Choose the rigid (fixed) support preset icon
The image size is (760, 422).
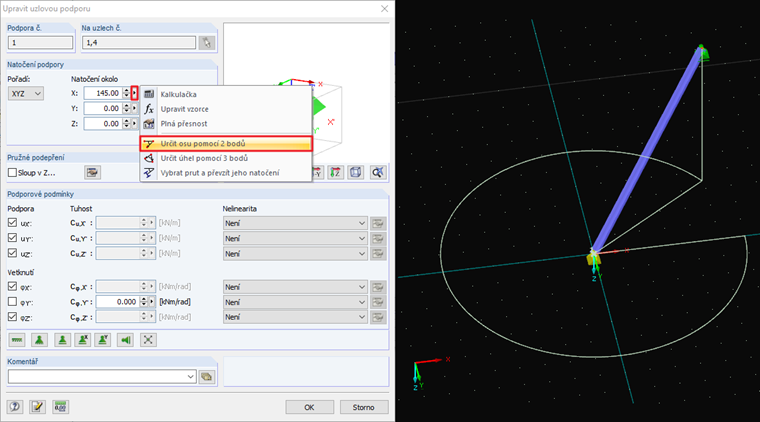(x=39, y=340)
